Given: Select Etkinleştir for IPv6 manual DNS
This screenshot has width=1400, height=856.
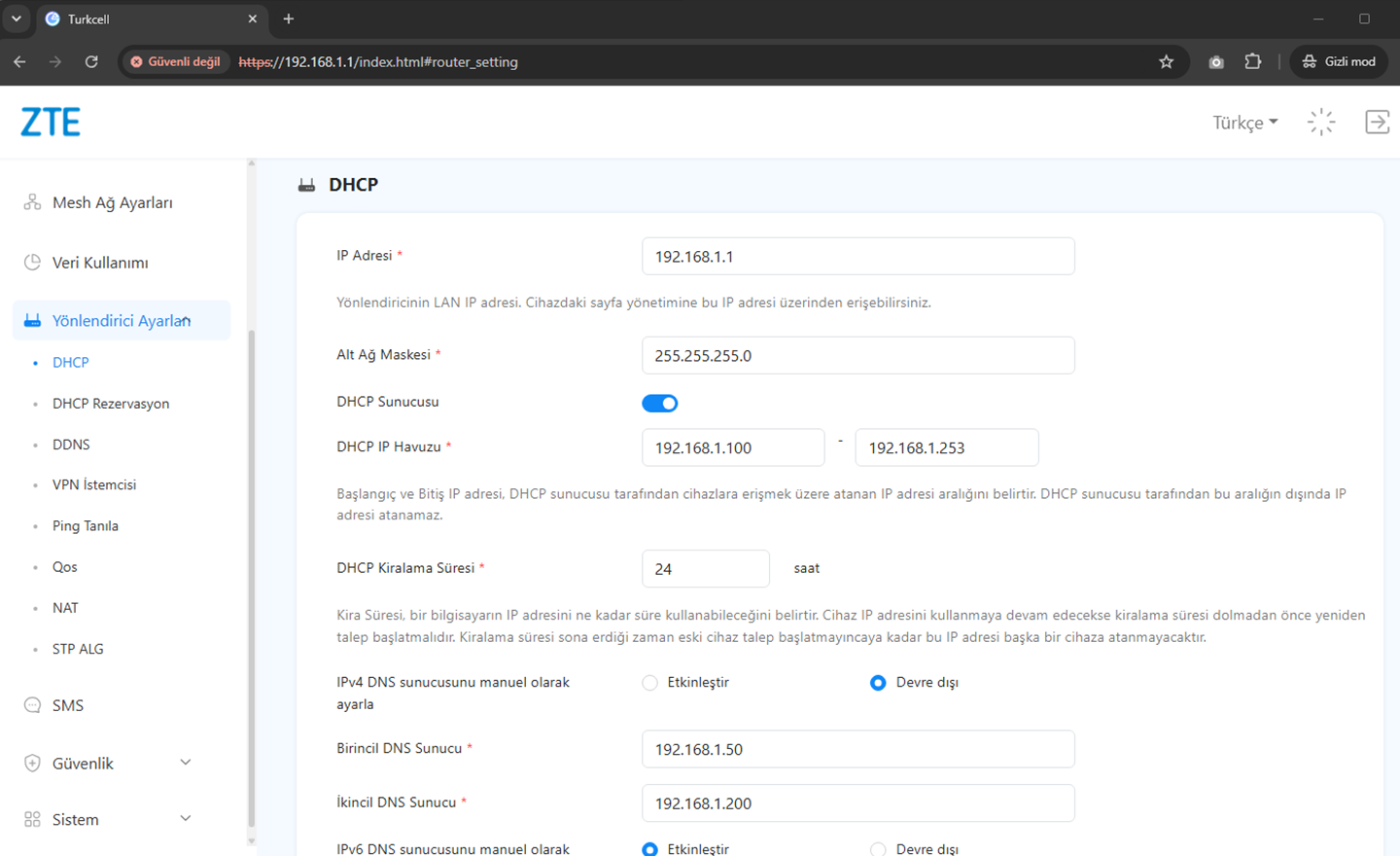Looking at the screenshot, I should point(650,849).
